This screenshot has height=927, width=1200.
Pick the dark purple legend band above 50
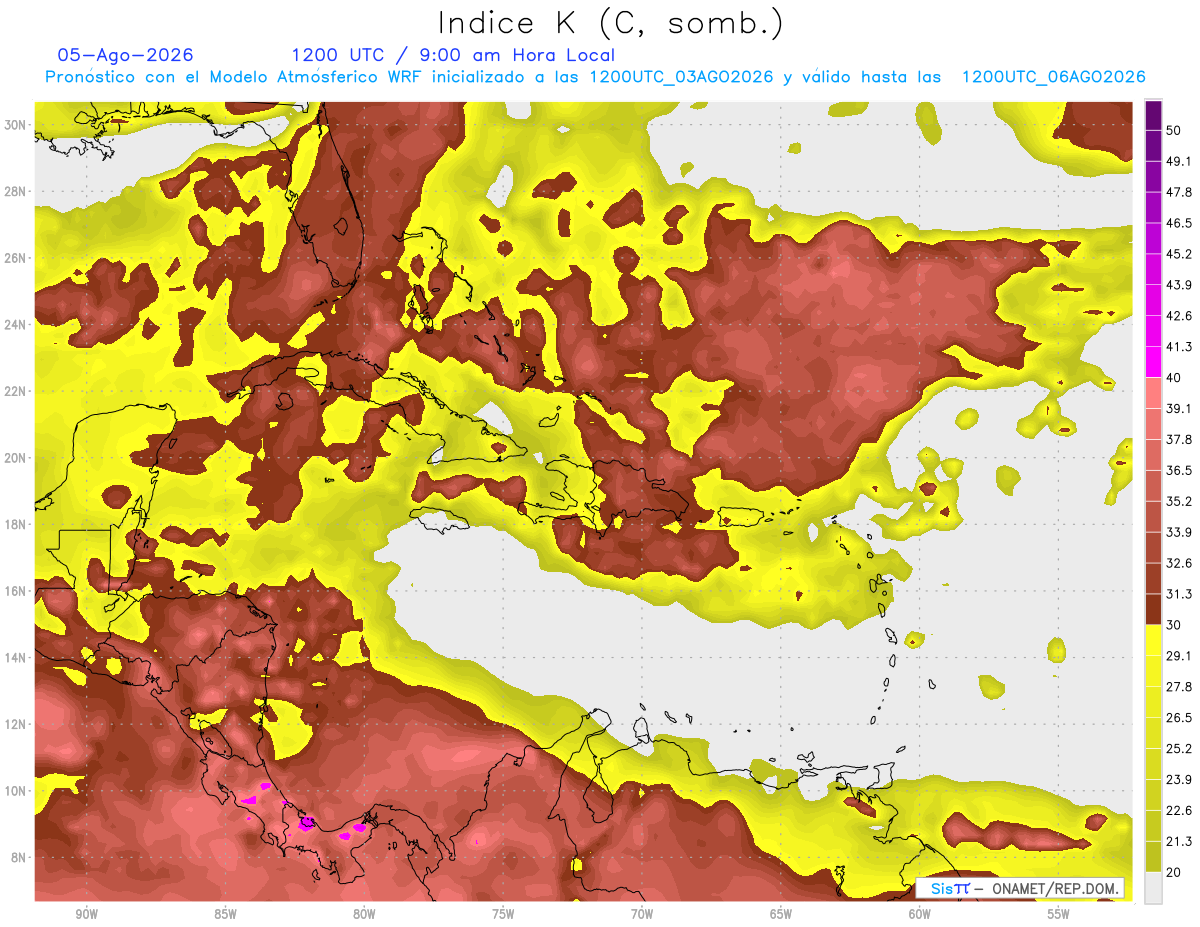tap(1153, 115)
